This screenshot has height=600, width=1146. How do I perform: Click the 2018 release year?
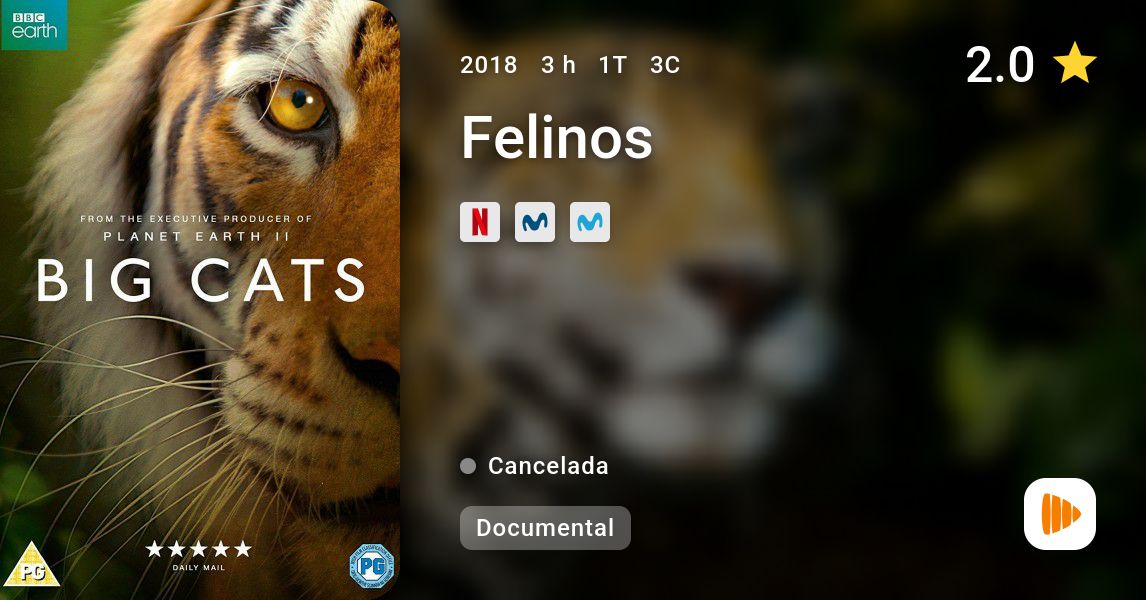coord(489,65)
